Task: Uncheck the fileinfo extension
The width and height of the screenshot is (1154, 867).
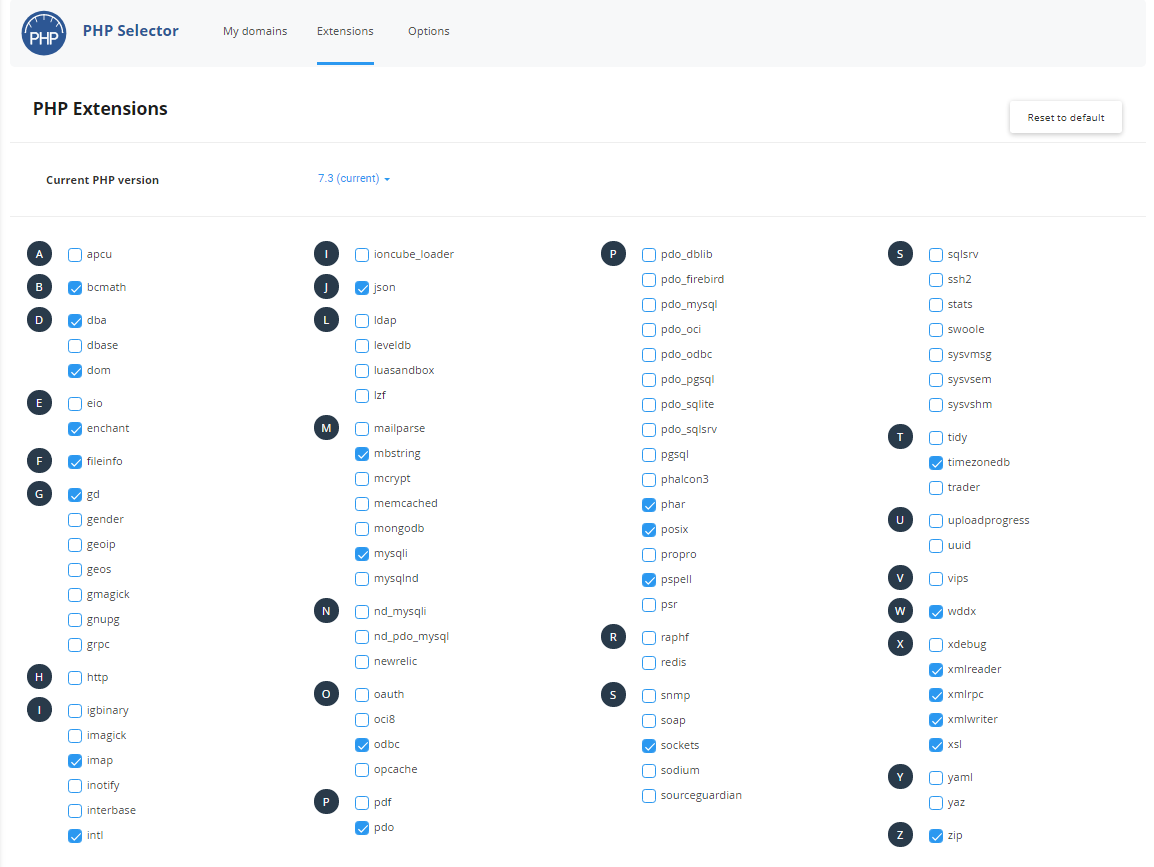Action: click(75, 462)
